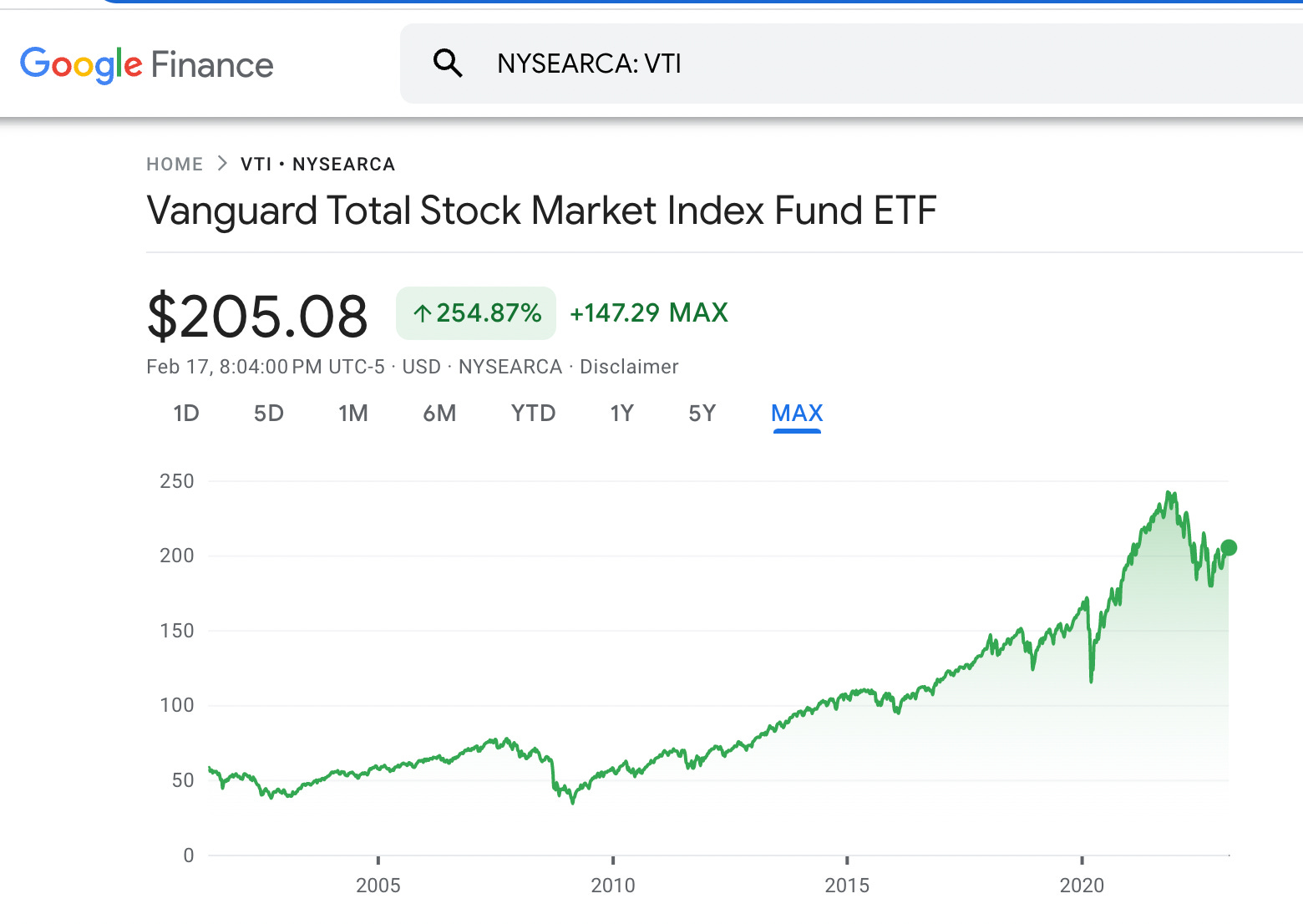1303x924 pixels.
Task: Select the 1D chart range
Action: coord(186,413)
